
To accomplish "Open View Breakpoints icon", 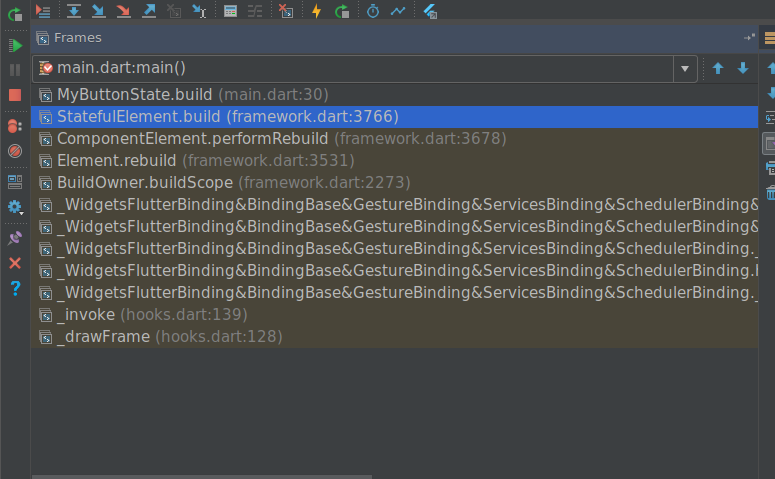I will point(15,126).
